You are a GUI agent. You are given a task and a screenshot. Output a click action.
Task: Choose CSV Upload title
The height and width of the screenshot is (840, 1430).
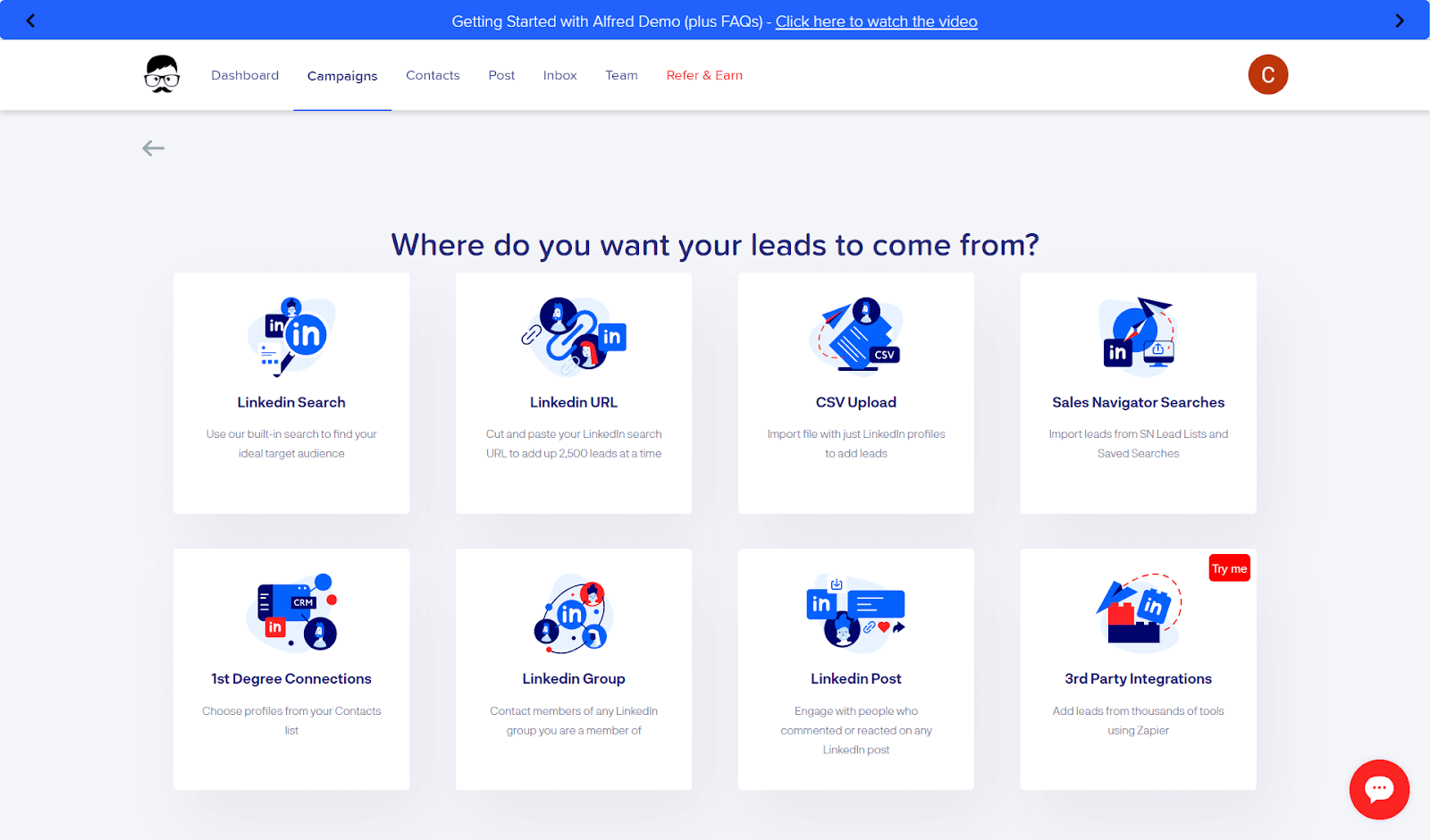click(x=856, y=402)
